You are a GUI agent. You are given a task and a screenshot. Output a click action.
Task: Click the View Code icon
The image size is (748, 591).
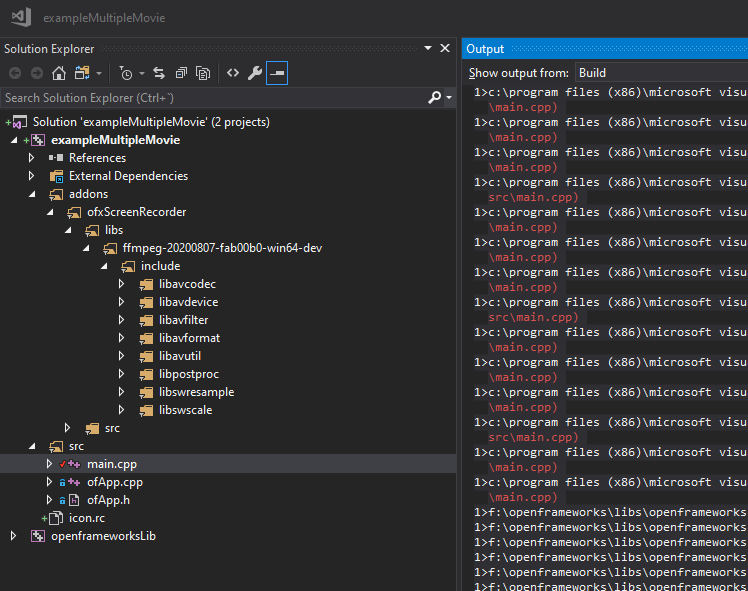click(233, 73)
